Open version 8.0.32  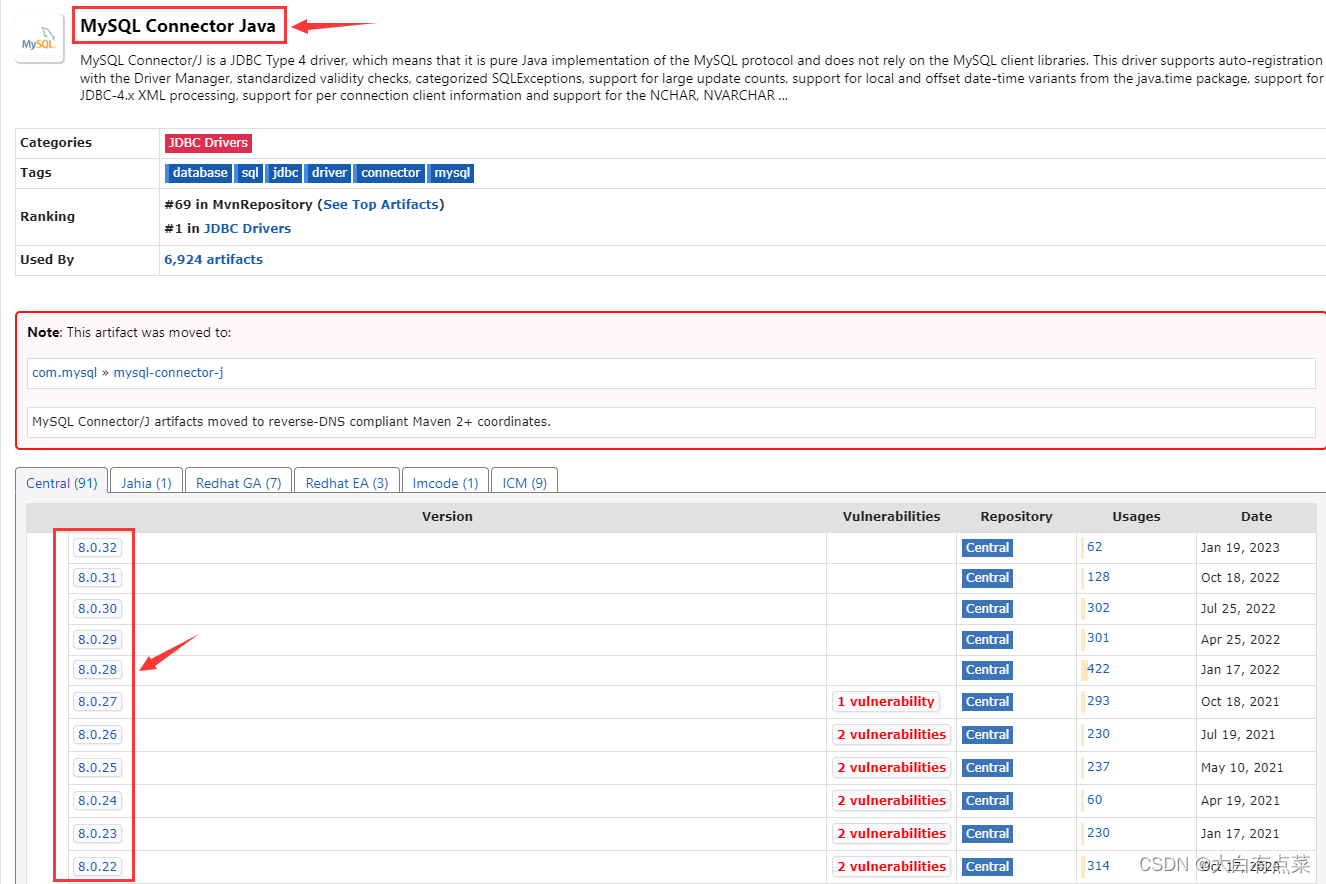coord(97,548)
